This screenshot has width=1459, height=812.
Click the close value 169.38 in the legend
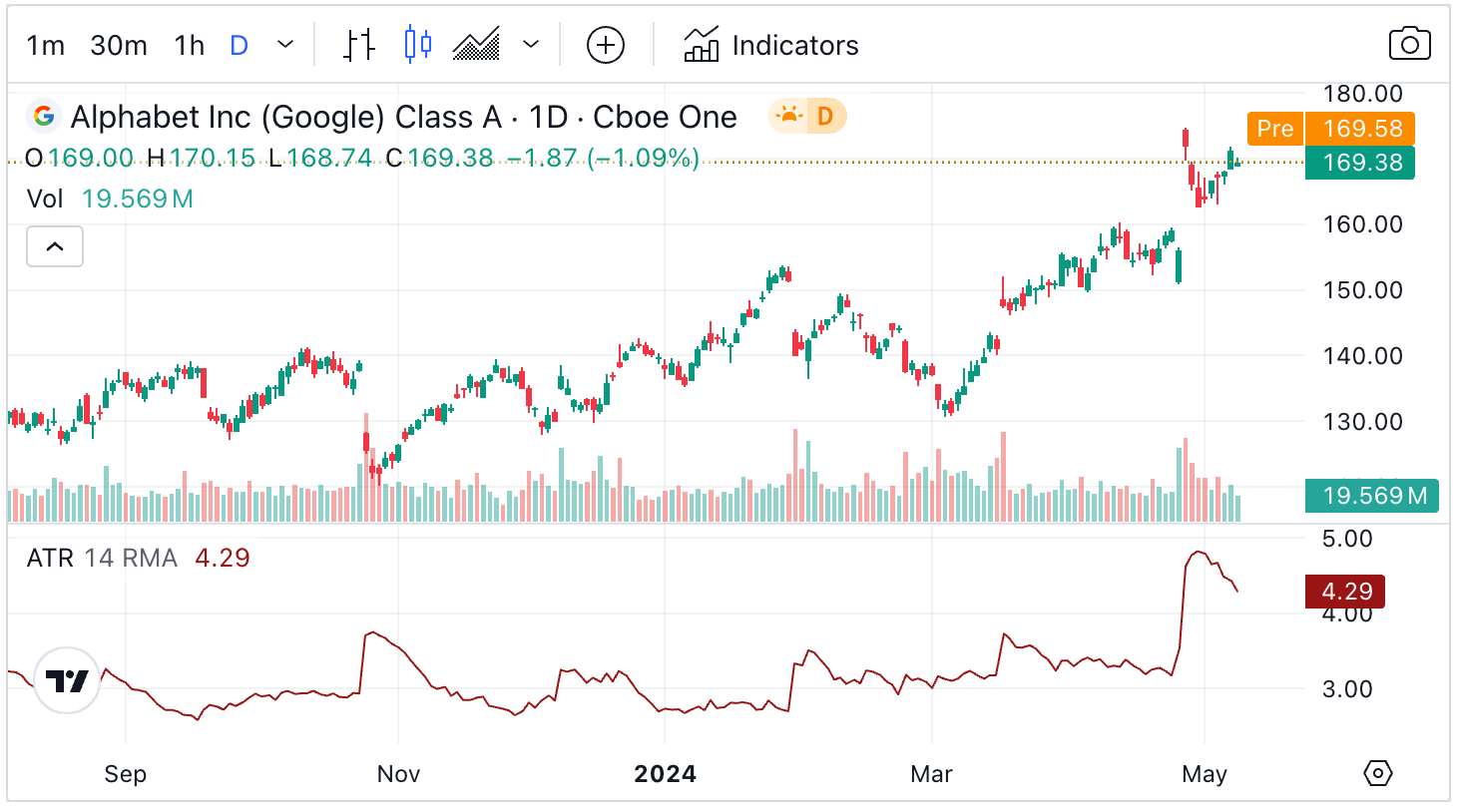[450, 159]
